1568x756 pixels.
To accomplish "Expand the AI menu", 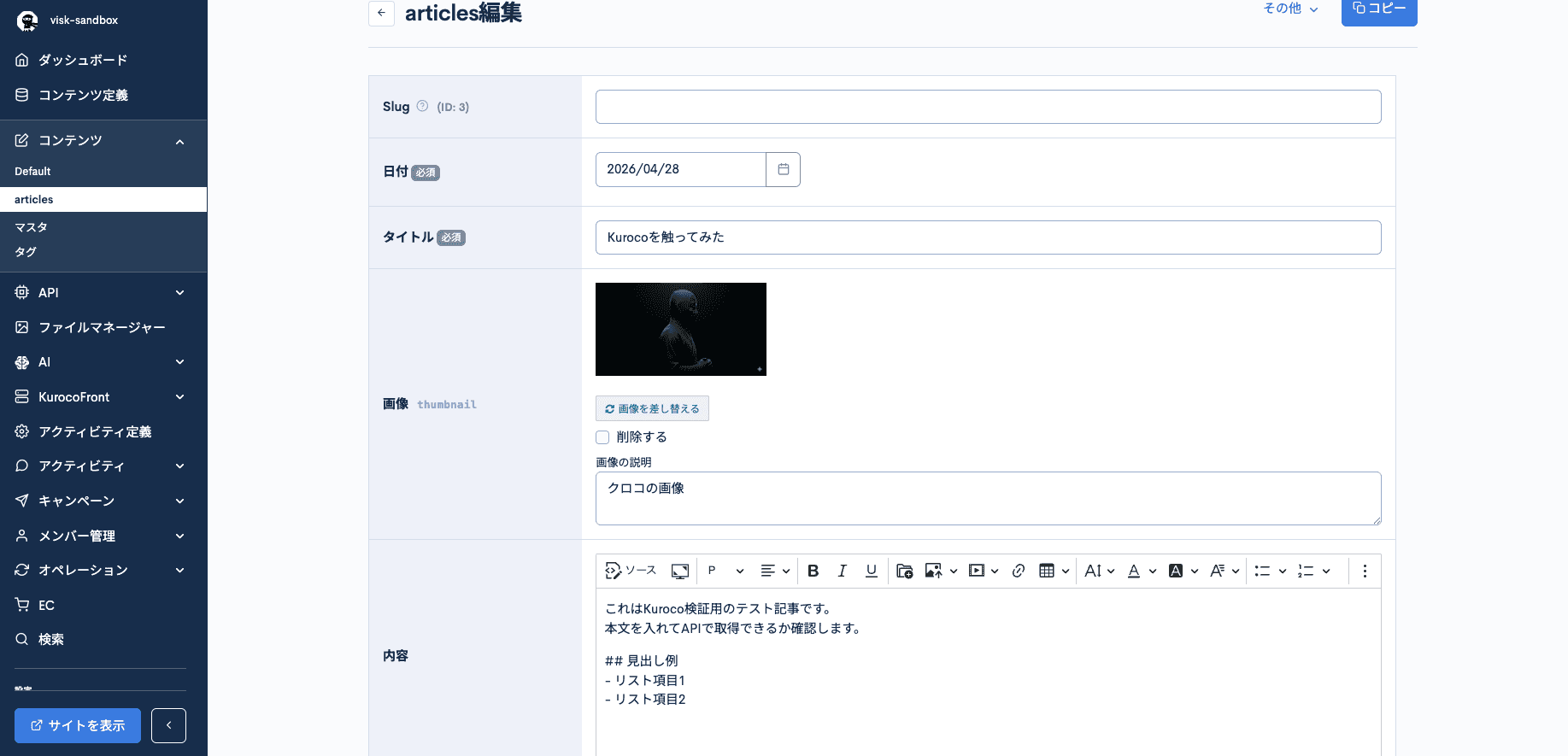I will (x=103, y=362).
